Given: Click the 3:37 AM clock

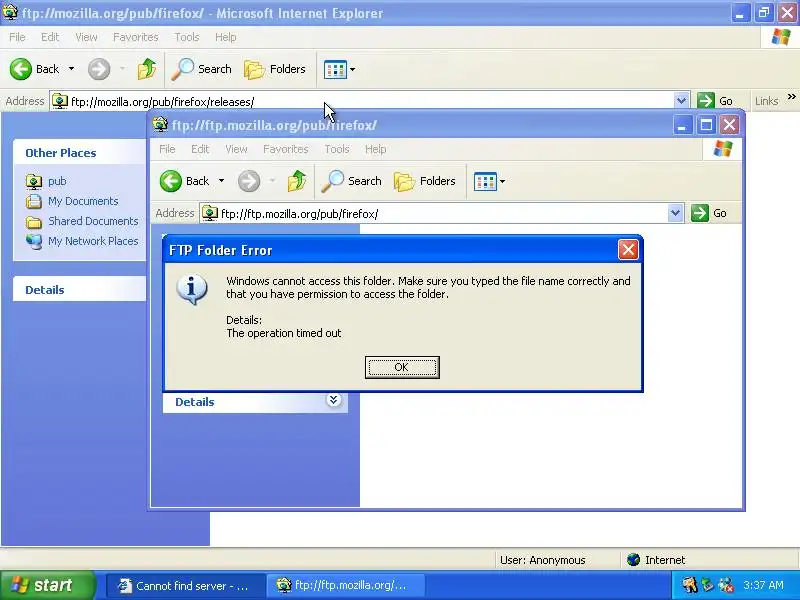Looking at the screenshot, I should click(x=763, y=585).
